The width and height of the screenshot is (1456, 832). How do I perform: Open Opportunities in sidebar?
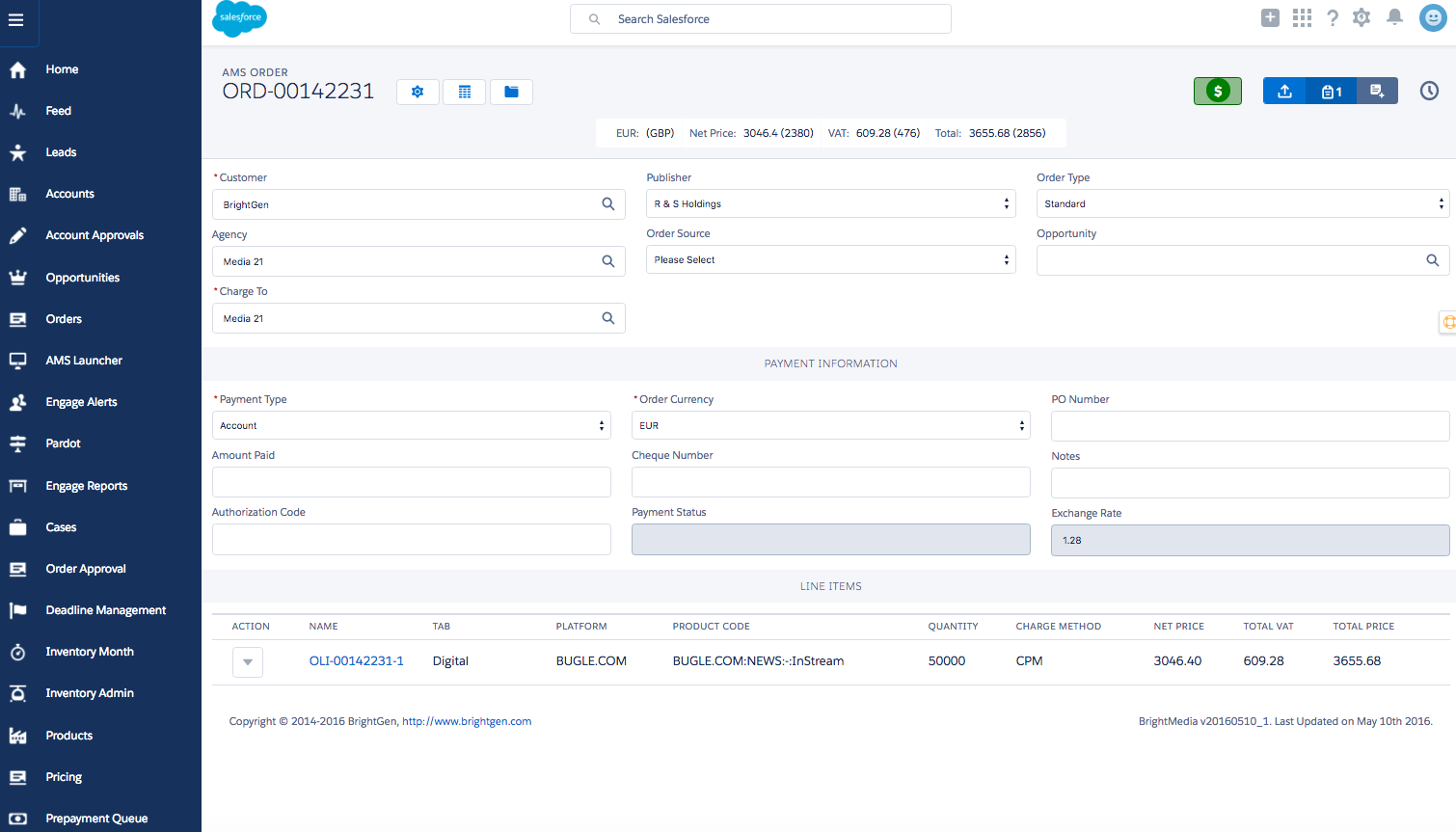(x=83, y=278)
